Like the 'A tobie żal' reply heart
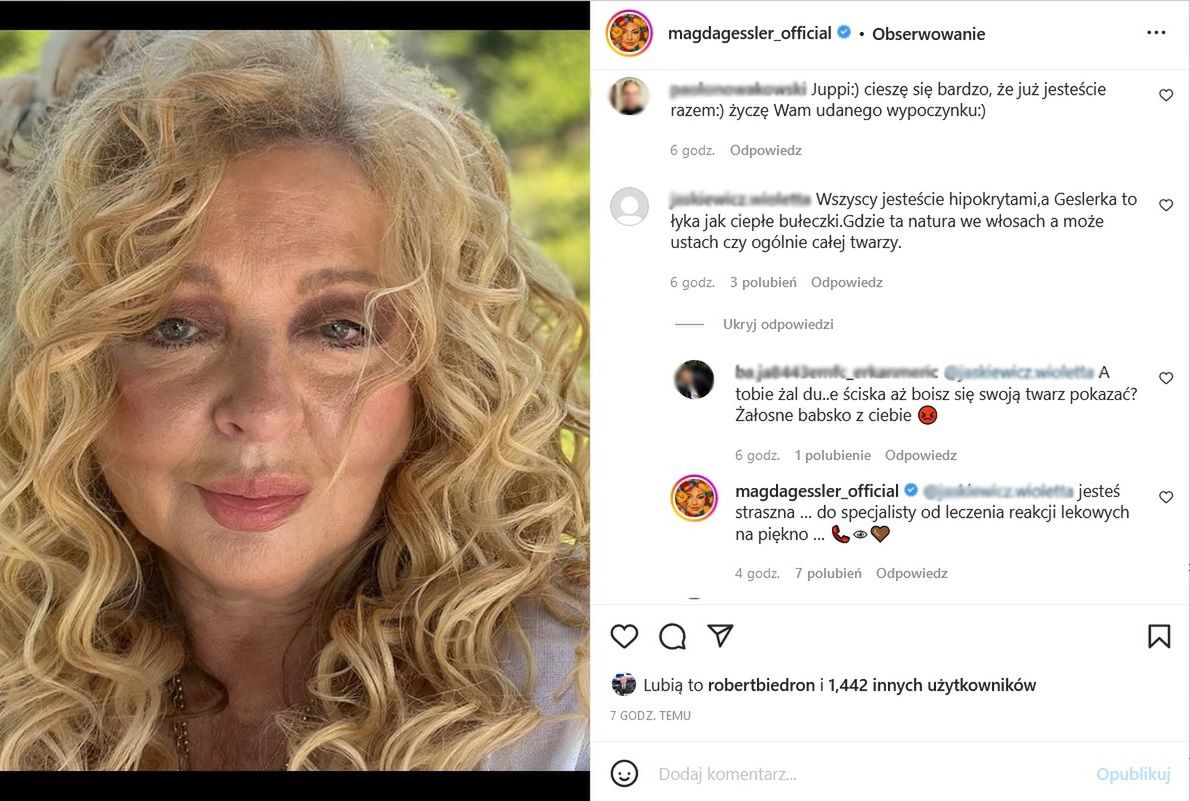Screen dimensions: 1190x801 point(1165,378)
